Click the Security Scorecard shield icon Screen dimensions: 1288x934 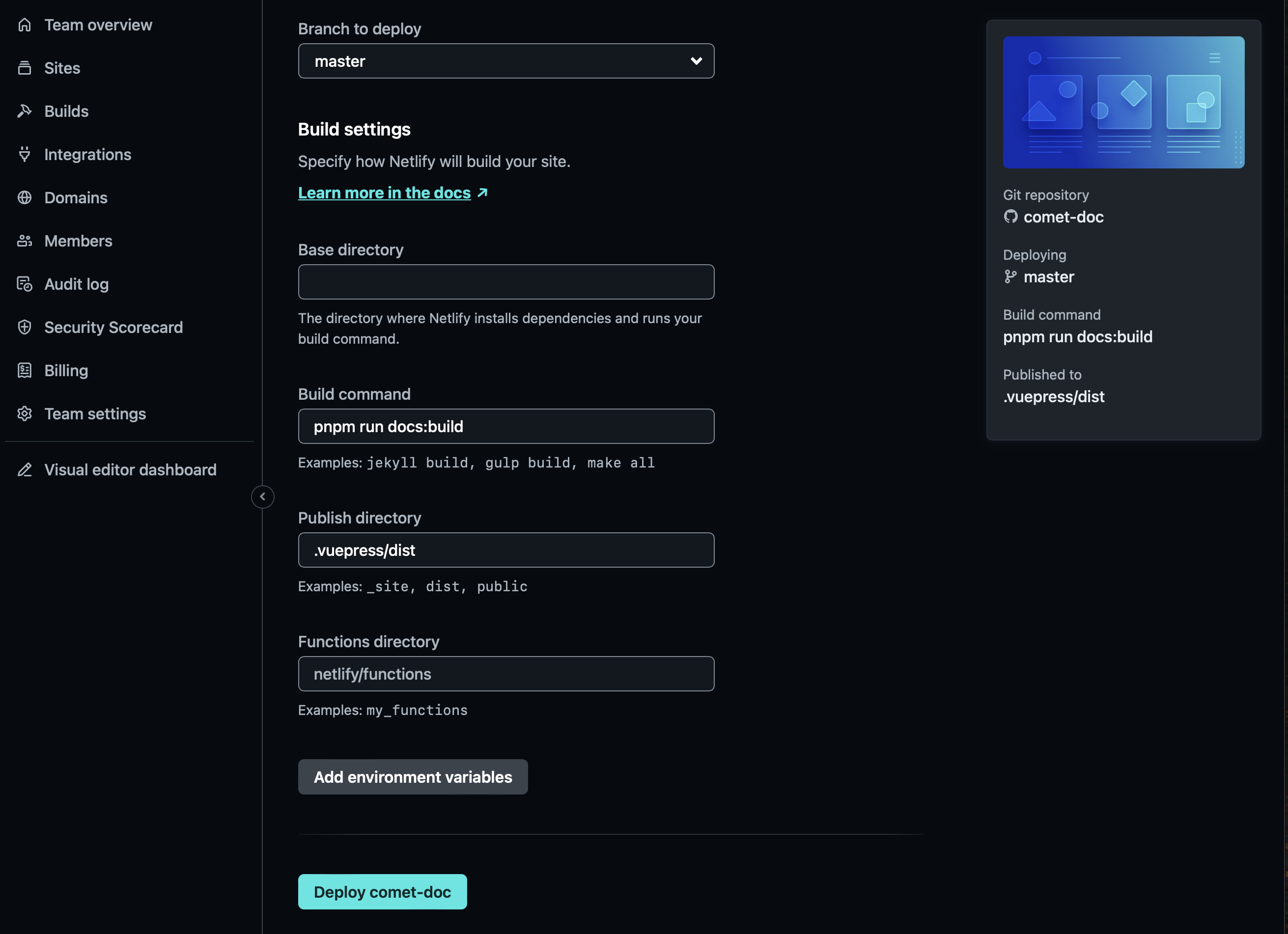[25, 327]
